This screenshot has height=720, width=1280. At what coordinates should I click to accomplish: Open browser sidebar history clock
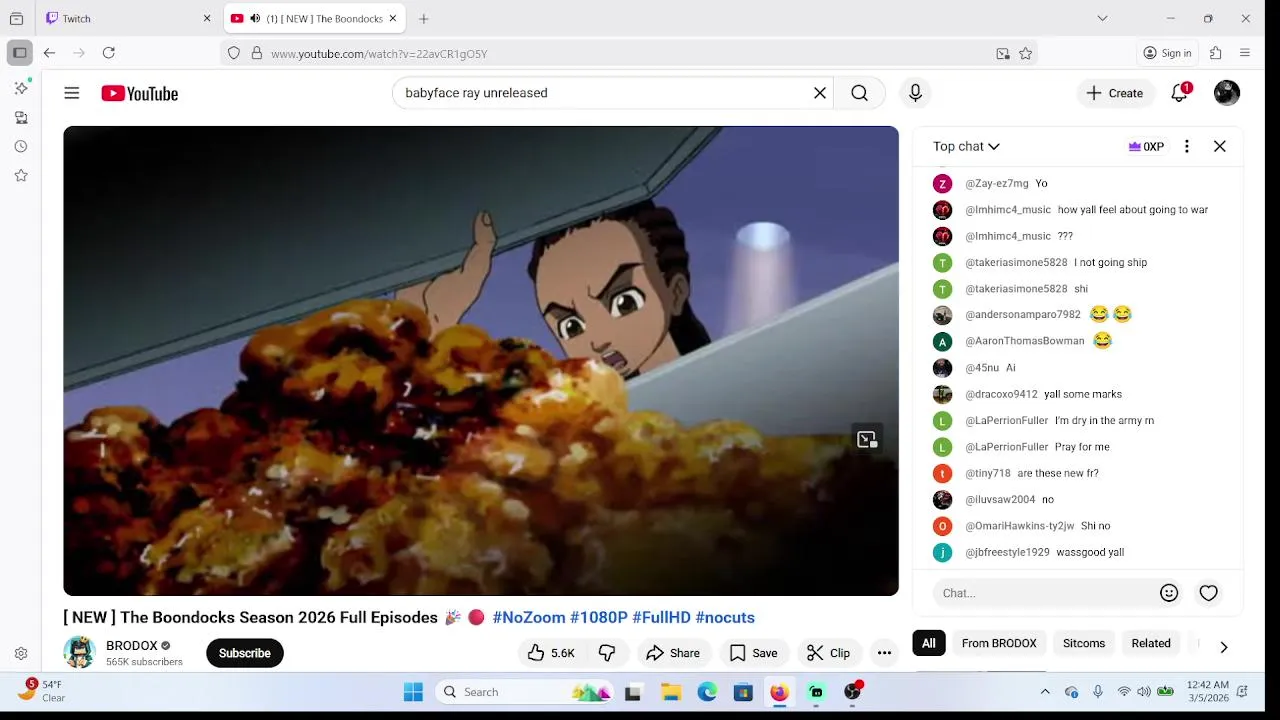(x=21, y=146)
